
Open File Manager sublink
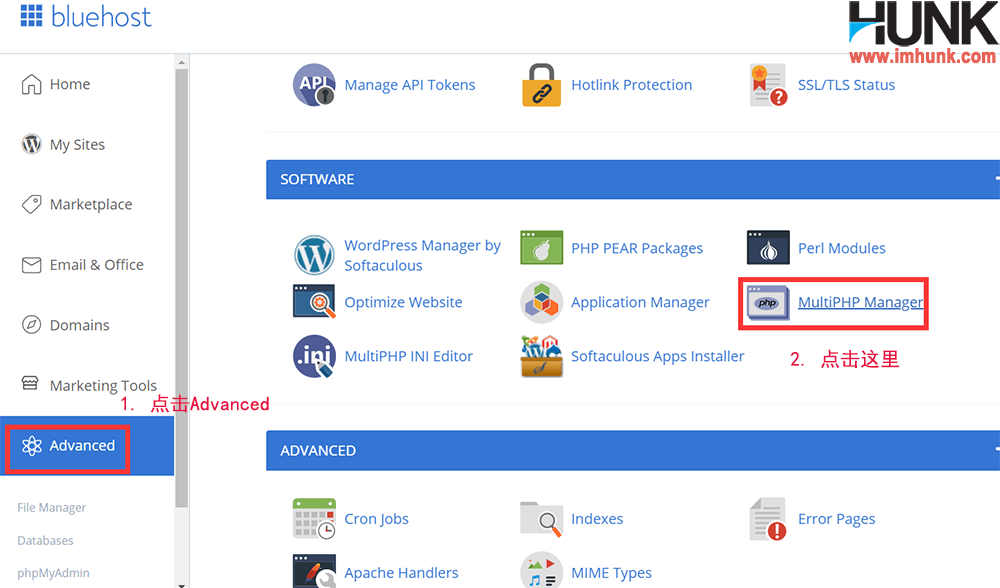(52, 508)
